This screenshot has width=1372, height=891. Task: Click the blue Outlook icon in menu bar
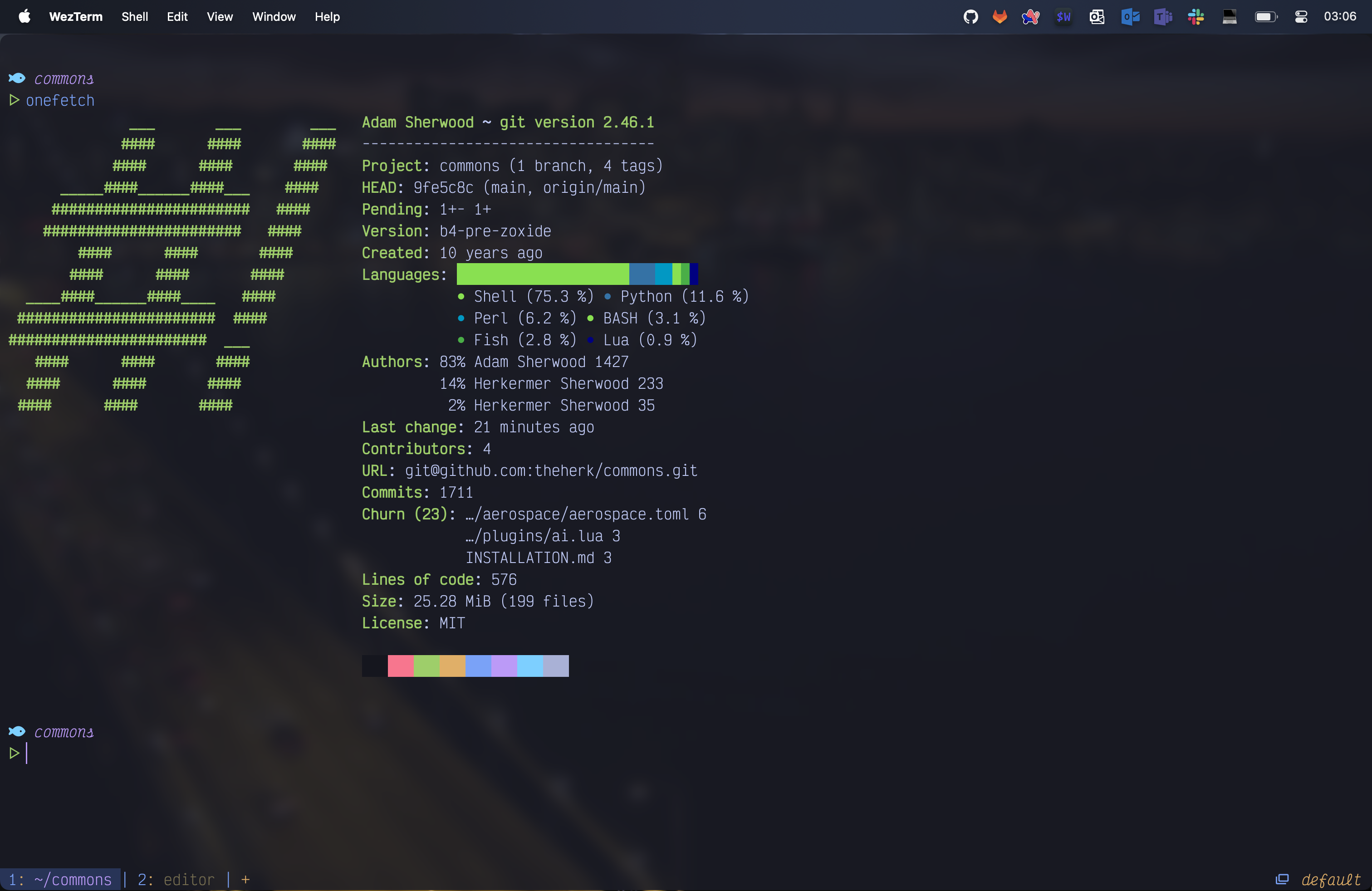click(x=1130, y=17)
